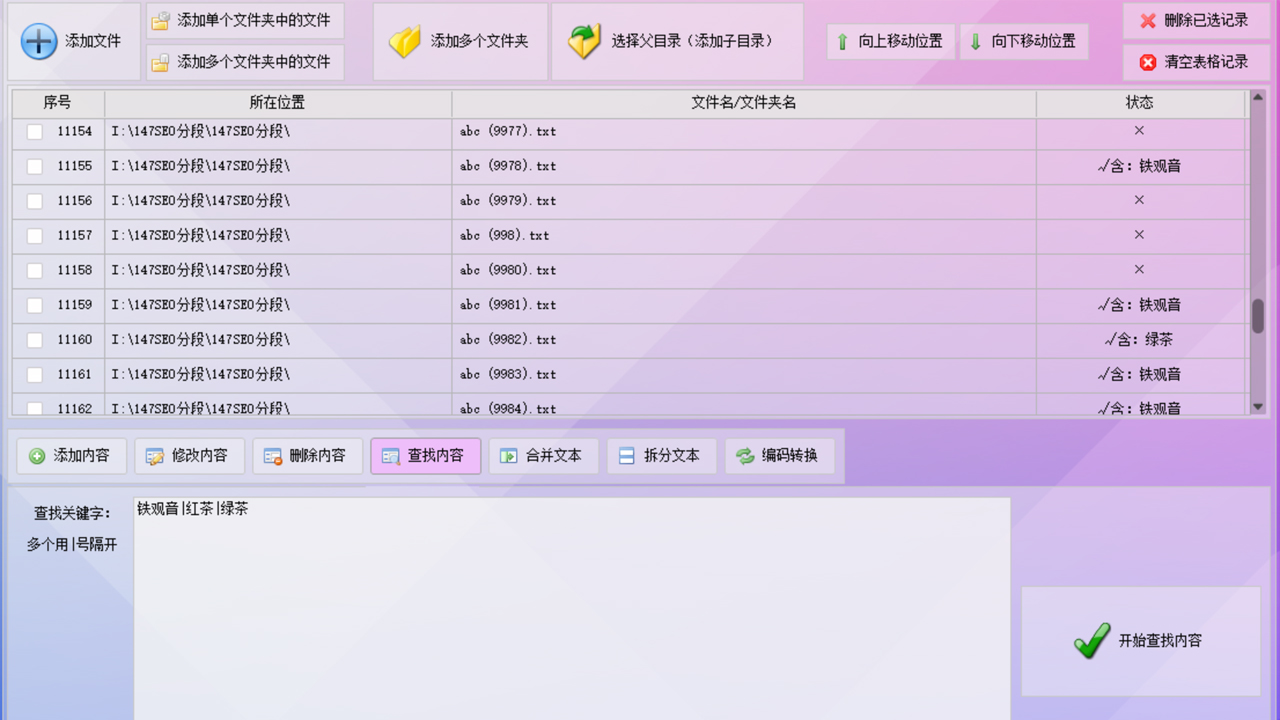This screenshot has width=1280, height=720.
Task: Click the 修改内容 edit icon
Action: pyautogui.click(x=156, y=456)
